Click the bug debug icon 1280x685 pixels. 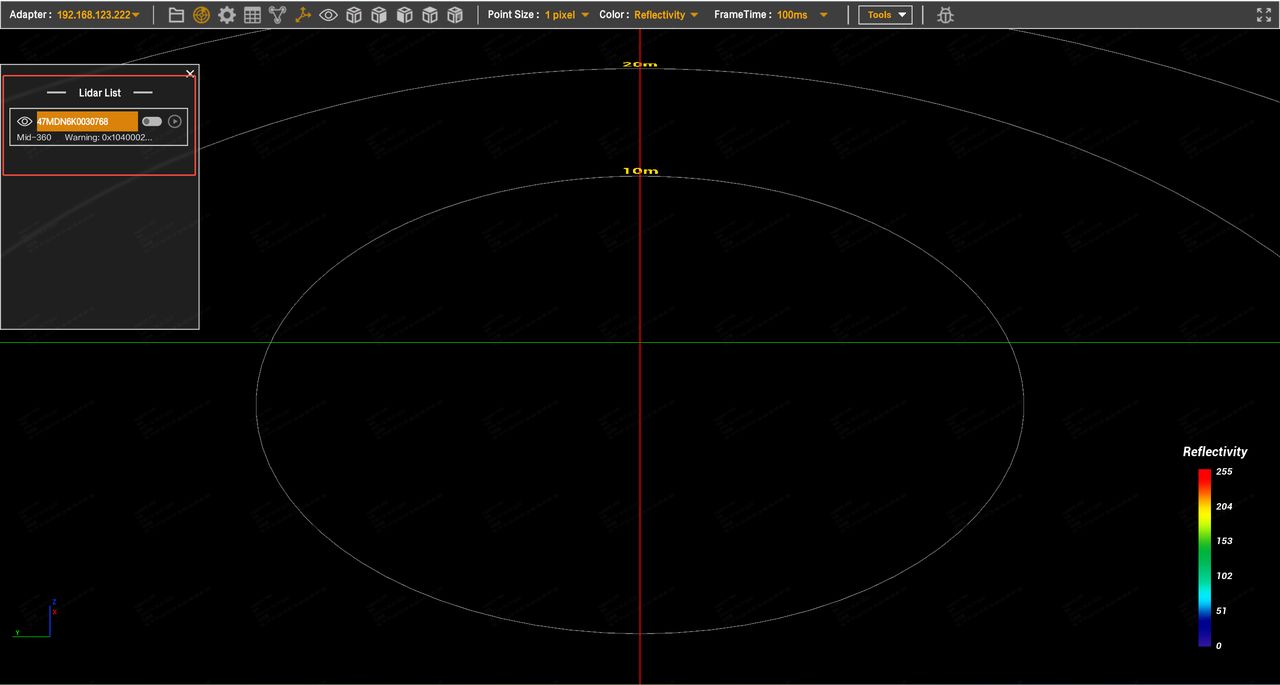[945, 15]
